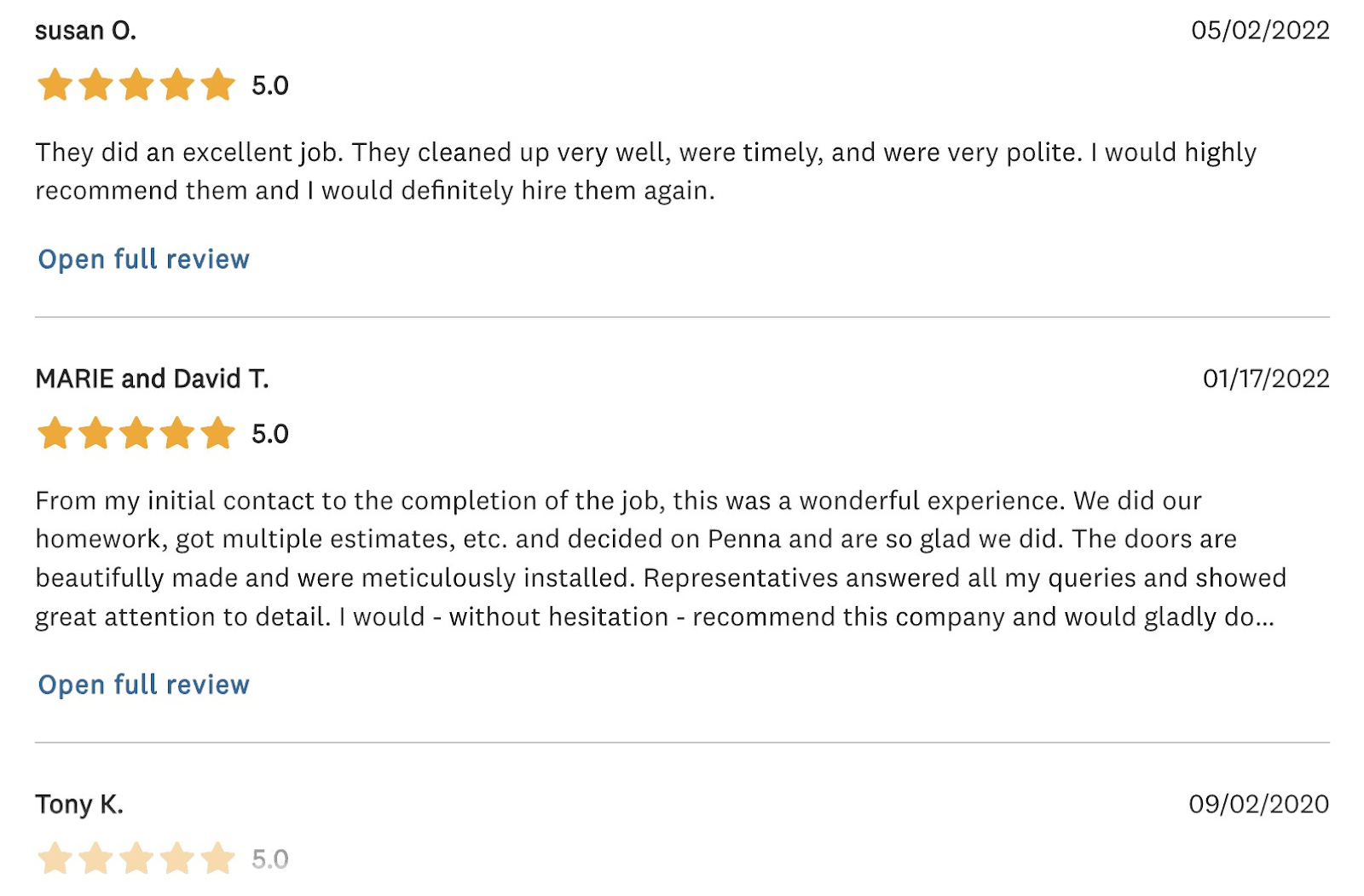This screenshot has width=1364, height=896.
Task: Click the first star in susan O.'s rating
Action: (x=56, y=84)
